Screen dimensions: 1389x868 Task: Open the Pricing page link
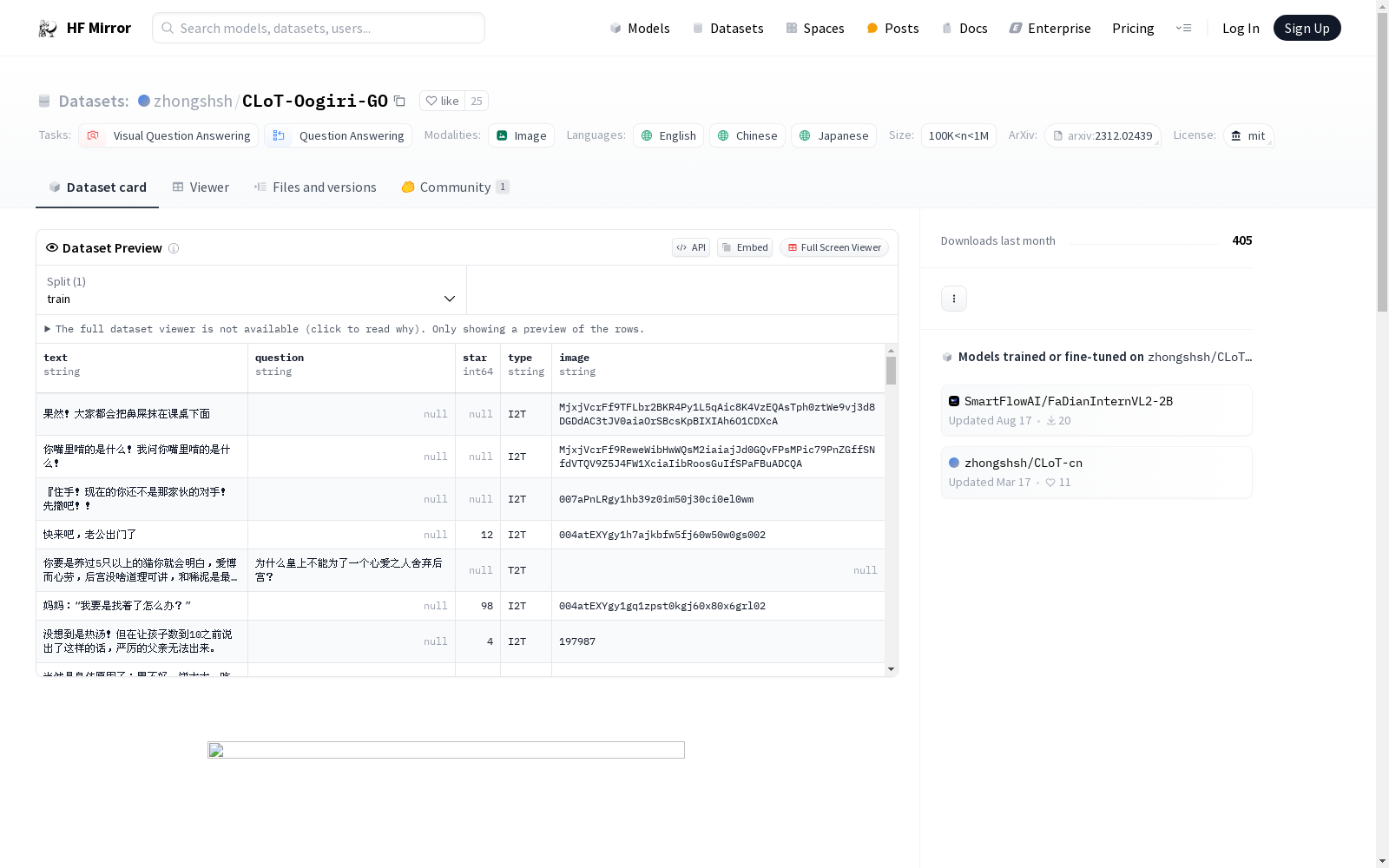[1133, 28]
